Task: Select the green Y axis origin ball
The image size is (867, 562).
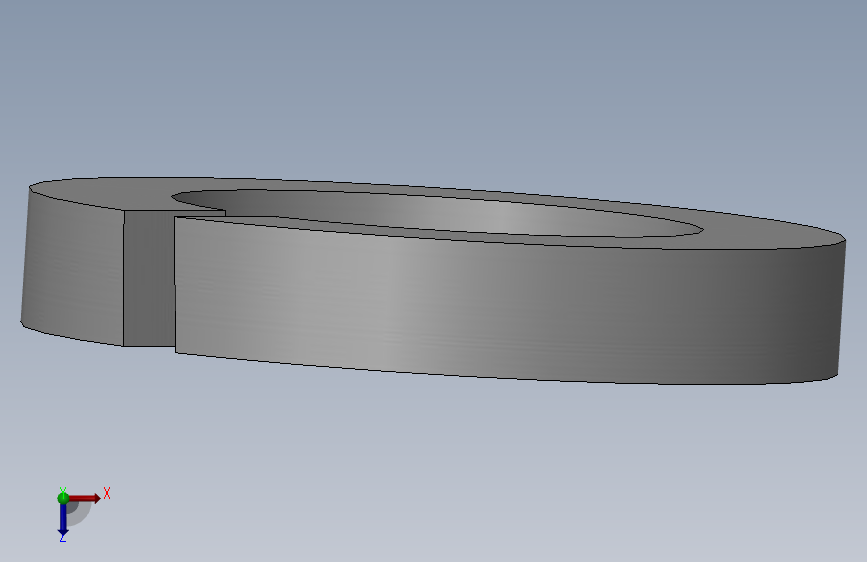Action: [x=63, y=498]
